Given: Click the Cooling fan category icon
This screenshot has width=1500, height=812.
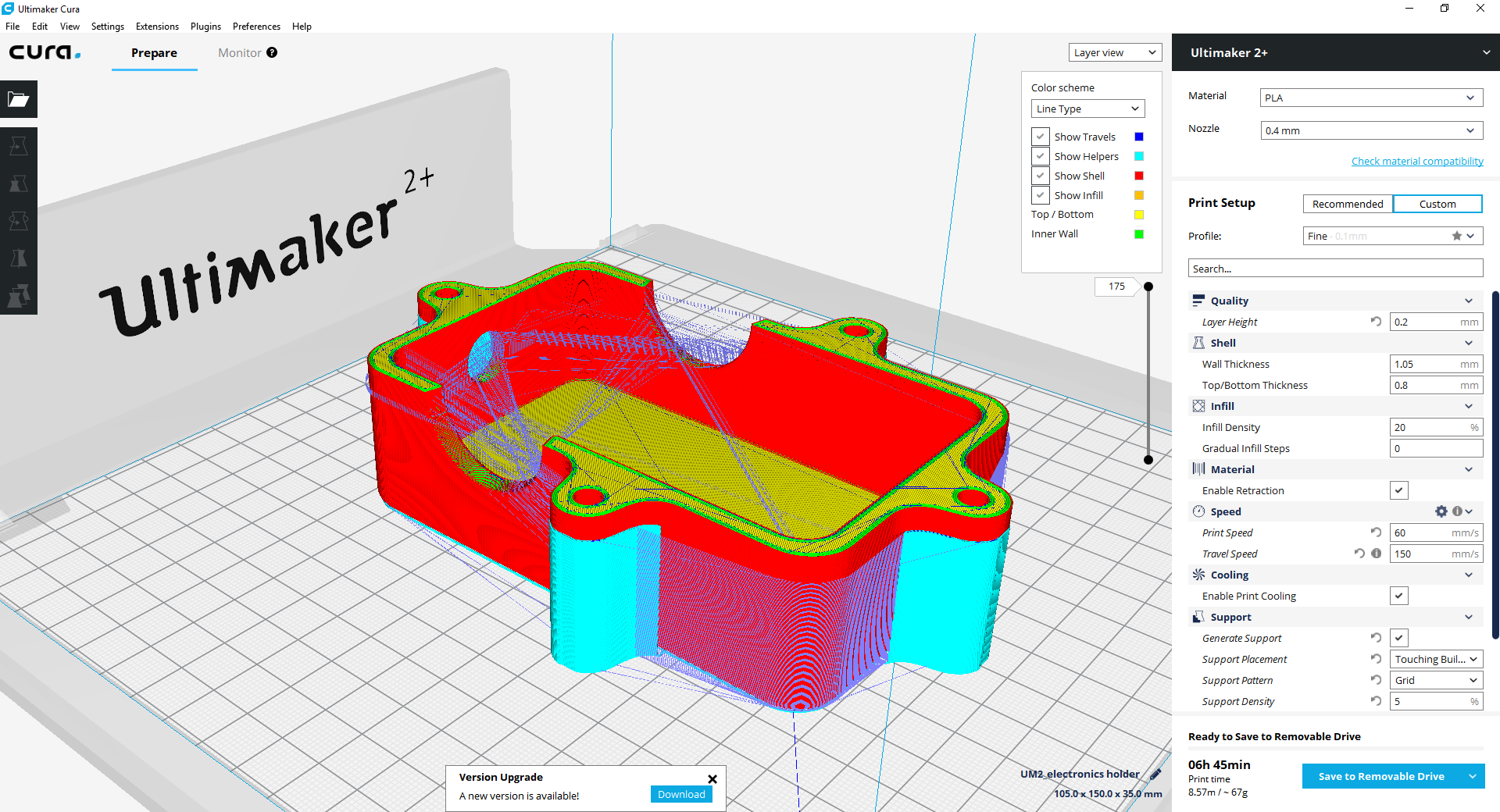Looking at the screenshot, I should point(1198,575).
